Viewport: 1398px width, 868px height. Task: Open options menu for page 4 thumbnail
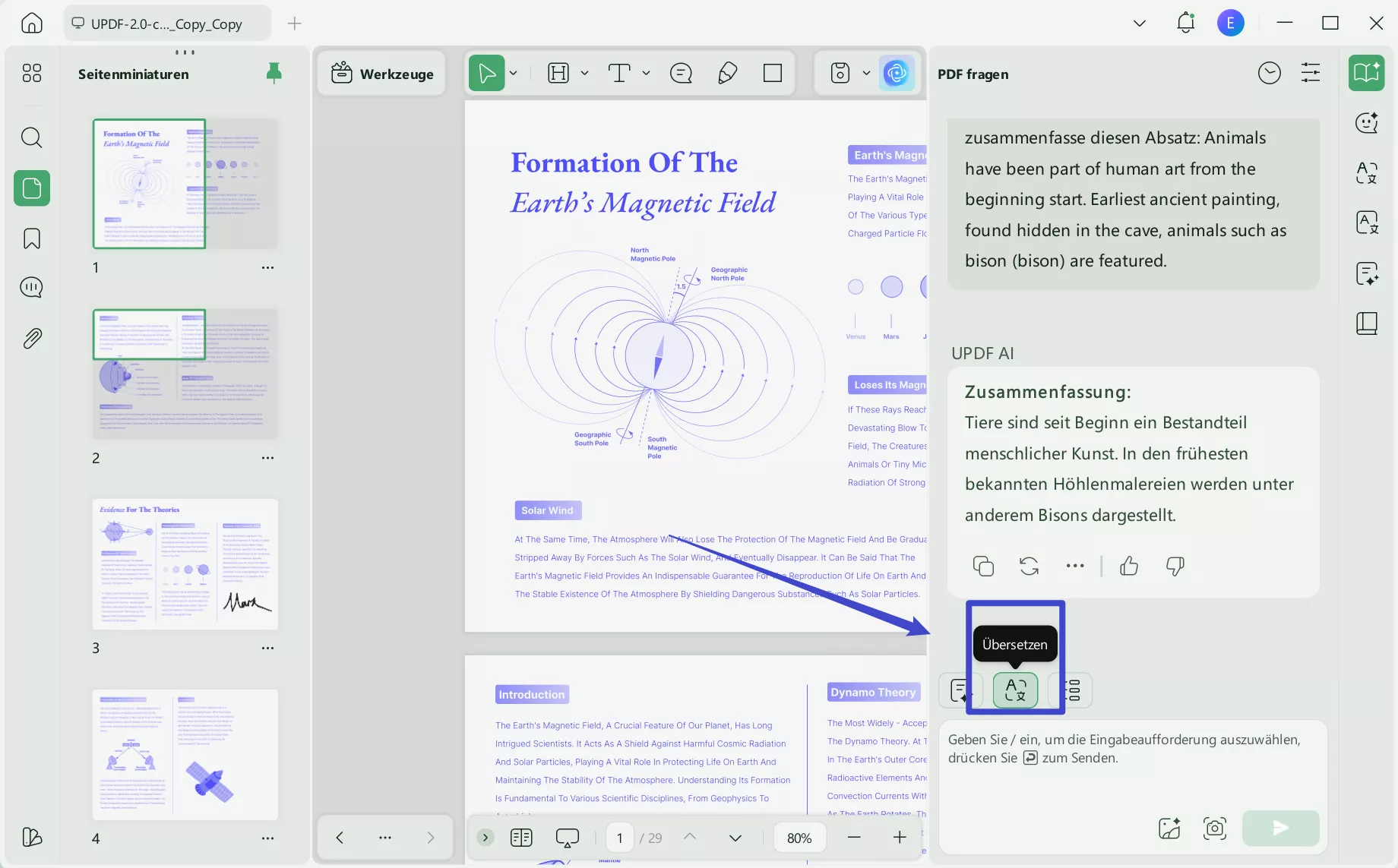point(267,838)
